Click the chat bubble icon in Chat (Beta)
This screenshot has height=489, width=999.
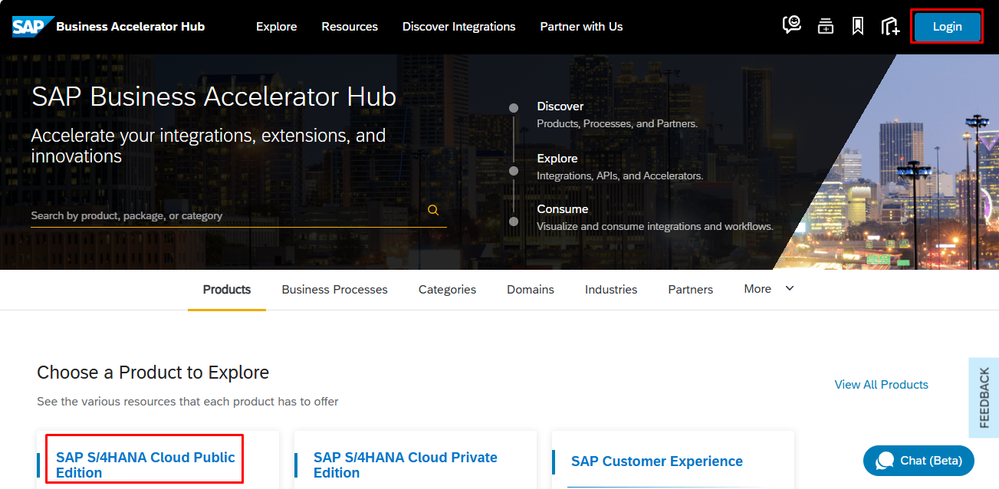884,461
